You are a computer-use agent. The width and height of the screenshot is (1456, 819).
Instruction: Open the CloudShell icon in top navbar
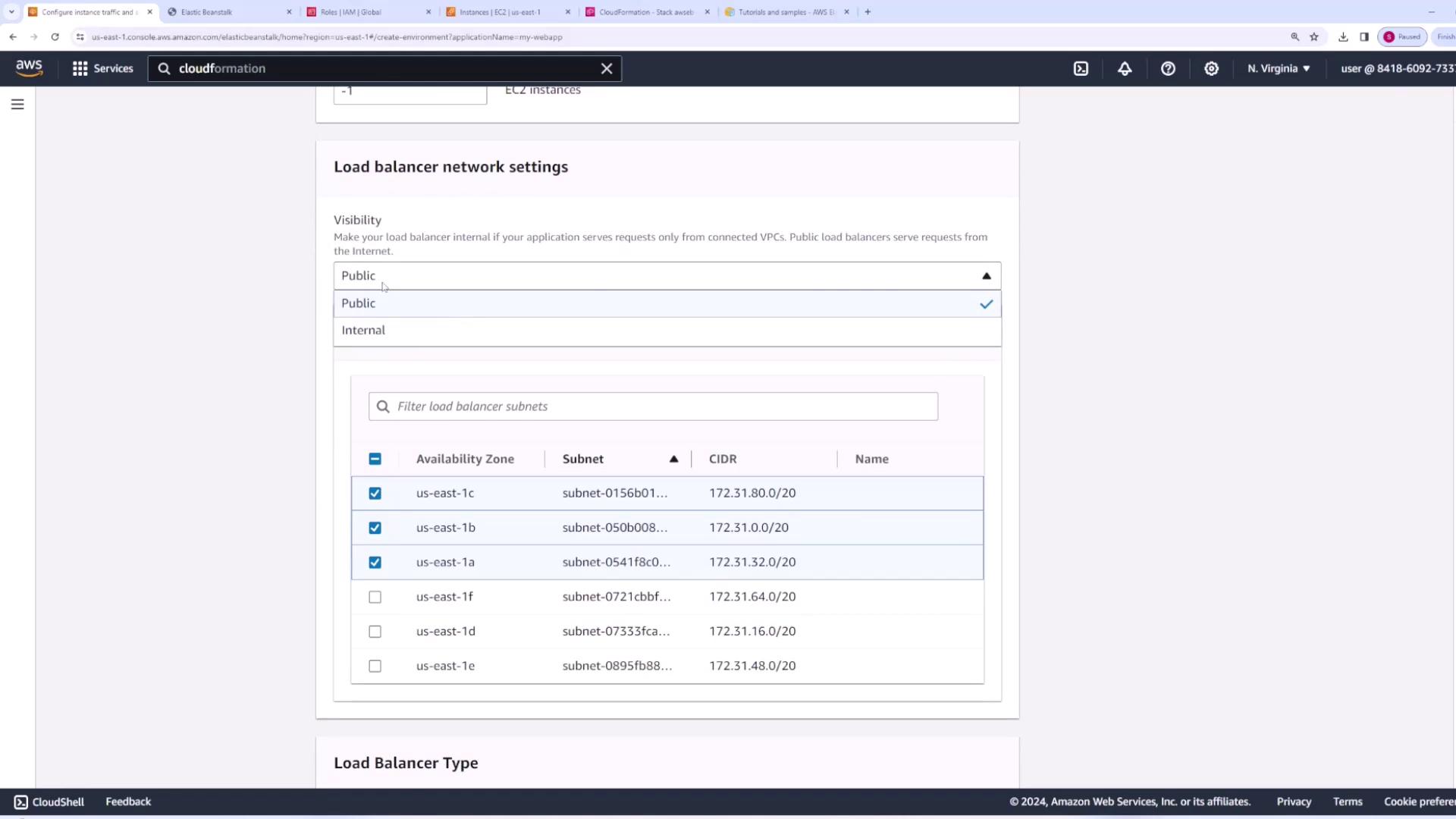[1081, 68]
